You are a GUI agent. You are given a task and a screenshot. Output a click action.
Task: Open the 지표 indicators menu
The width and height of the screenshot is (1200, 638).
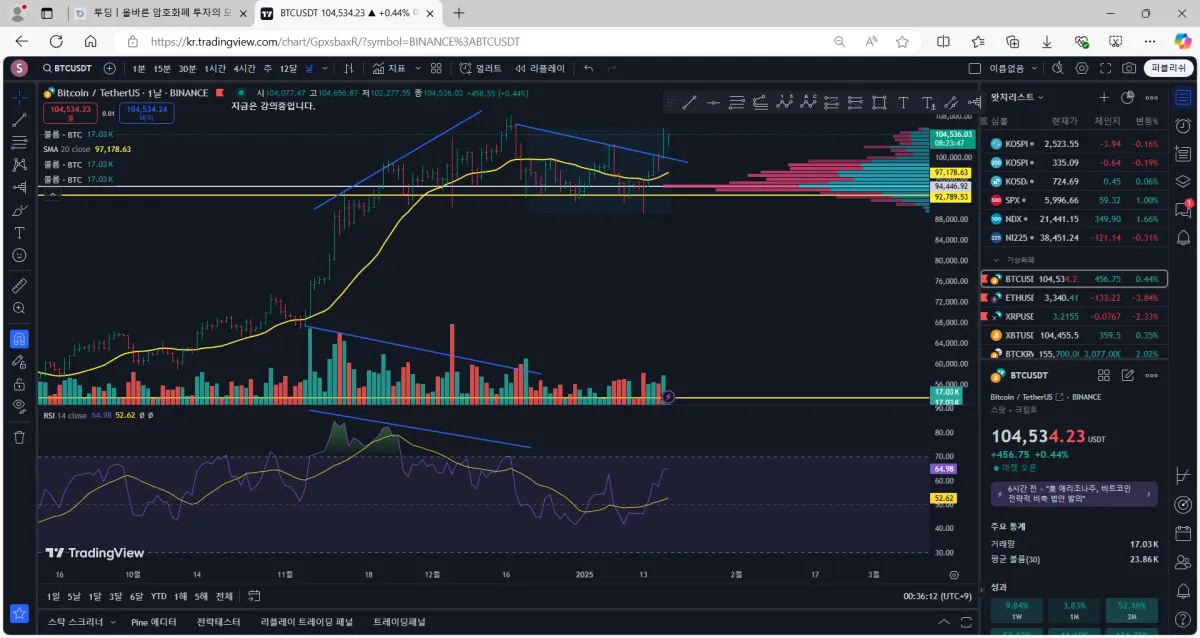tap(389, 68)
